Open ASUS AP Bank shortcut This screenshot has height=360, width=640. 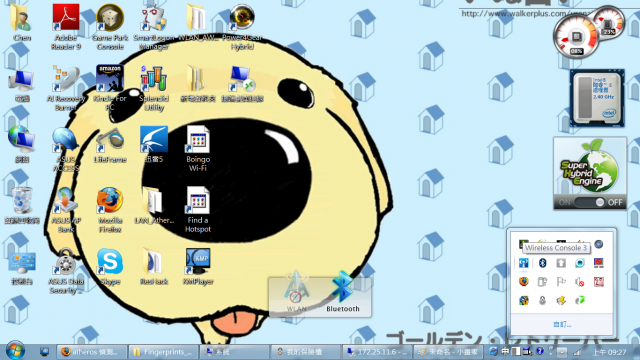pyautogui.click(x=66, y=210)
